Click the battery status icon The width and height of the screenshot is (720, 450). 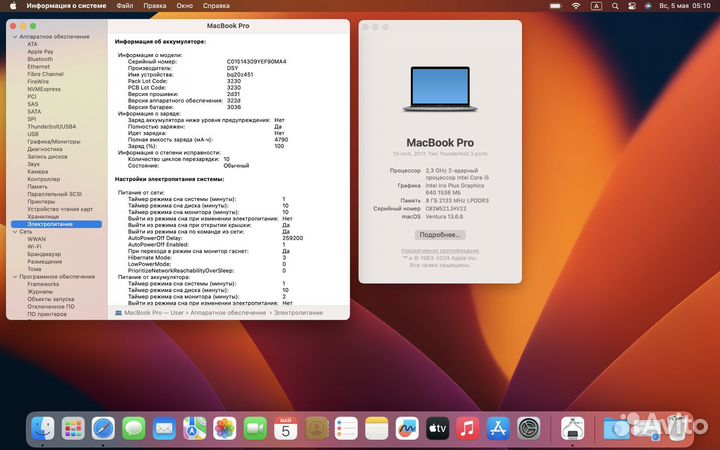556,6
